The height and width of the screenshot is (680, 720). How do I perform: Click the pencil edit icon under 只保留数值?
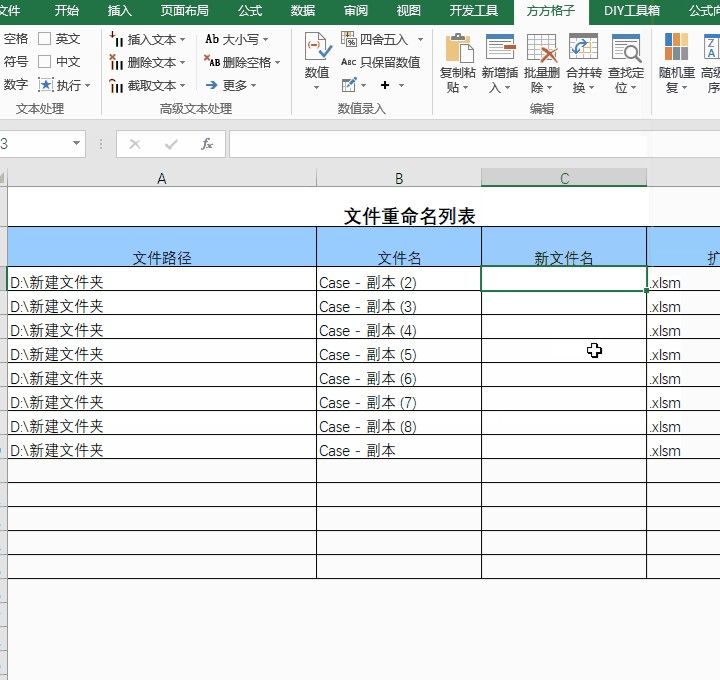[x=349, y=85]
